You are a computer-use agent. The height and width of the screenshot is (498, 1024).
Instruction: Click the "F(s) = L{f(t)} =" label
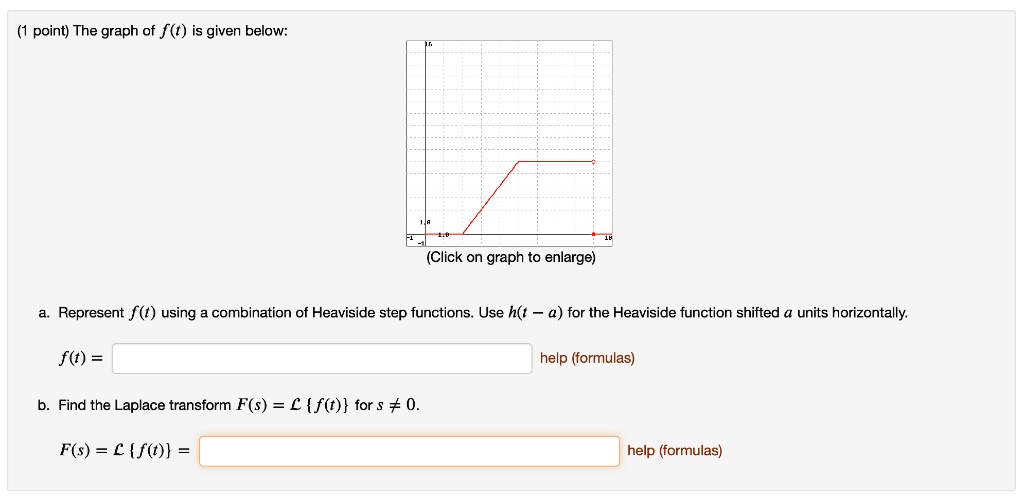[124, 451]
